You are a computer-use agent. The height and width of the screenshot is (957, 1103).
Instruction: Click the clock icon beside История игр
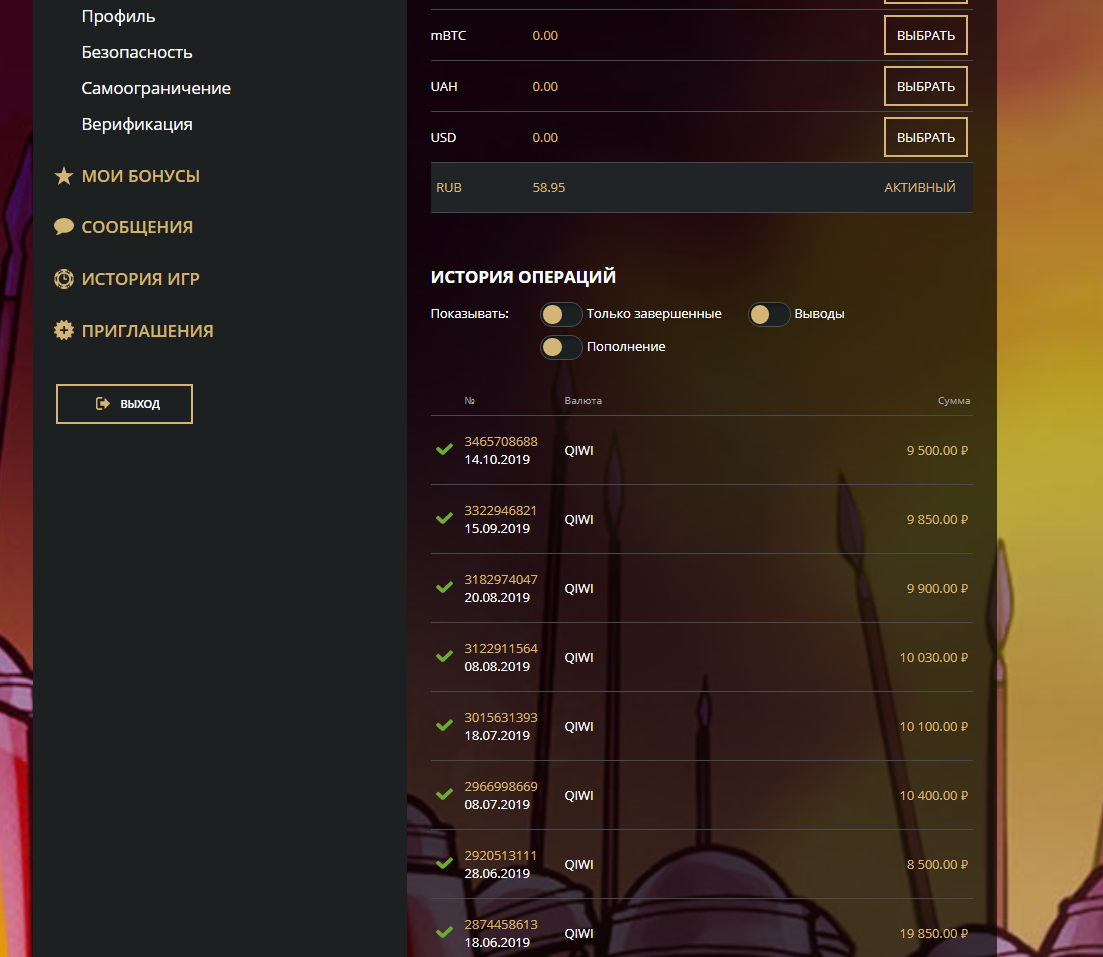[64, 279]
